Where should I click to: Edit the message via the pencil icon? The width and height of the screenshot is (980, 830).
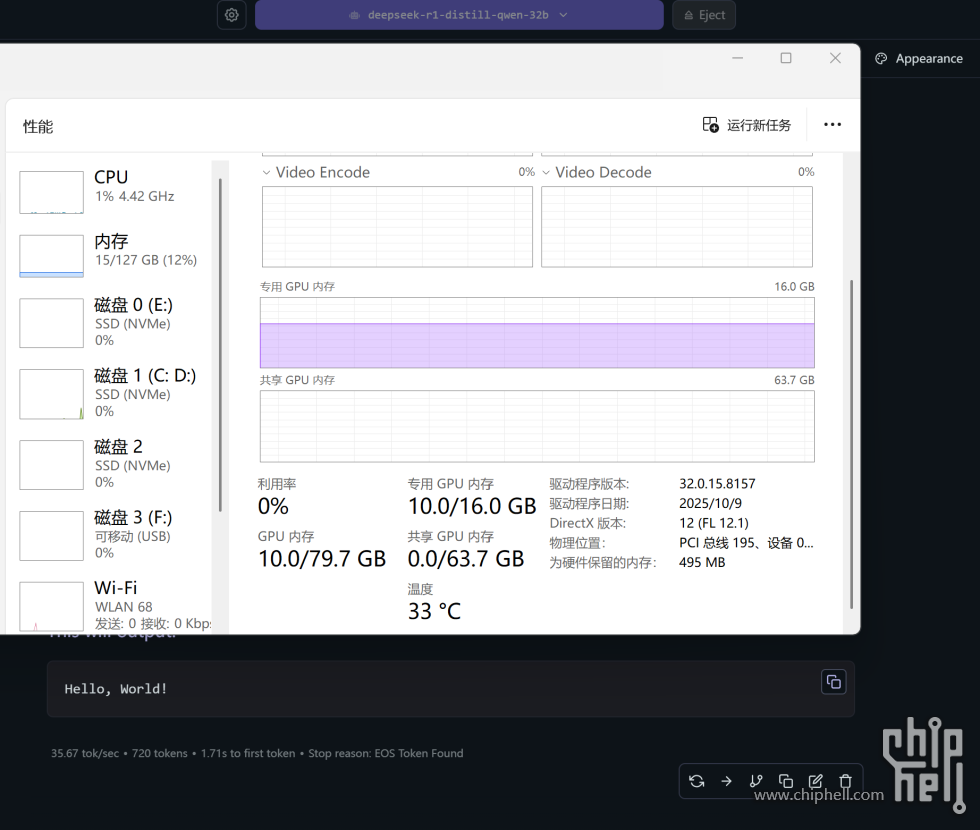815,781
